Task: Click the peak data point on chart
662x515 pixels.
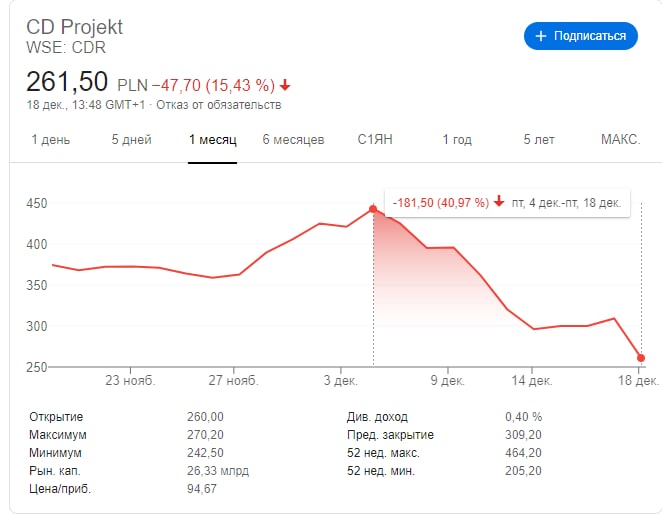Action: pos(373,209)
